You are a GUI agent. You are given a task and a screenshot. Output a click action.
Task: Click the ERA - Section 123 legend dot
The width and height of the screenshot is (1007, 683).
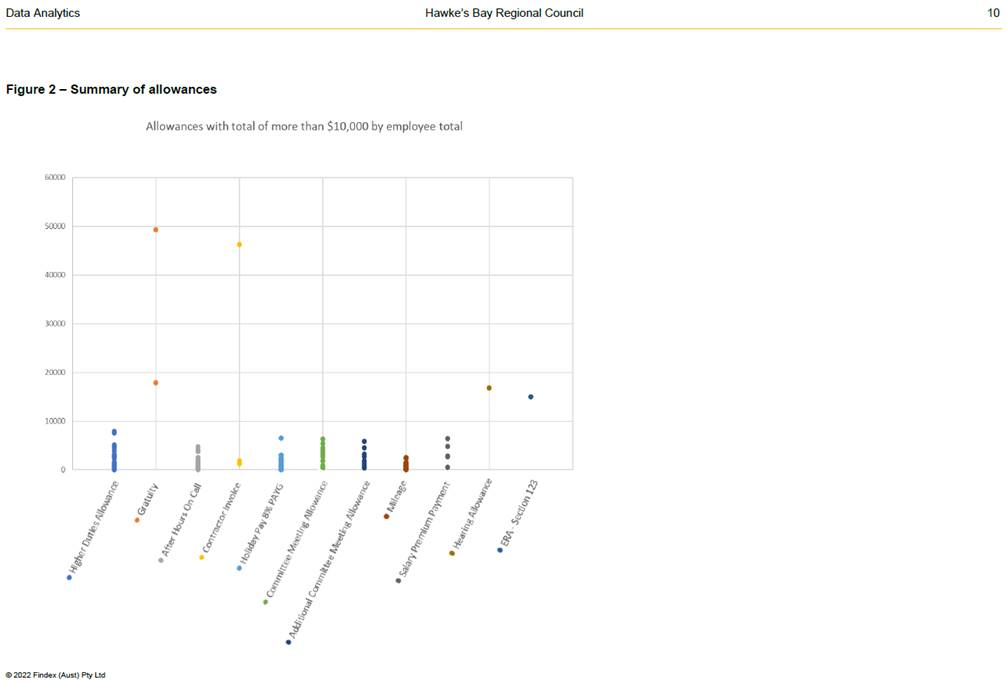500,550
